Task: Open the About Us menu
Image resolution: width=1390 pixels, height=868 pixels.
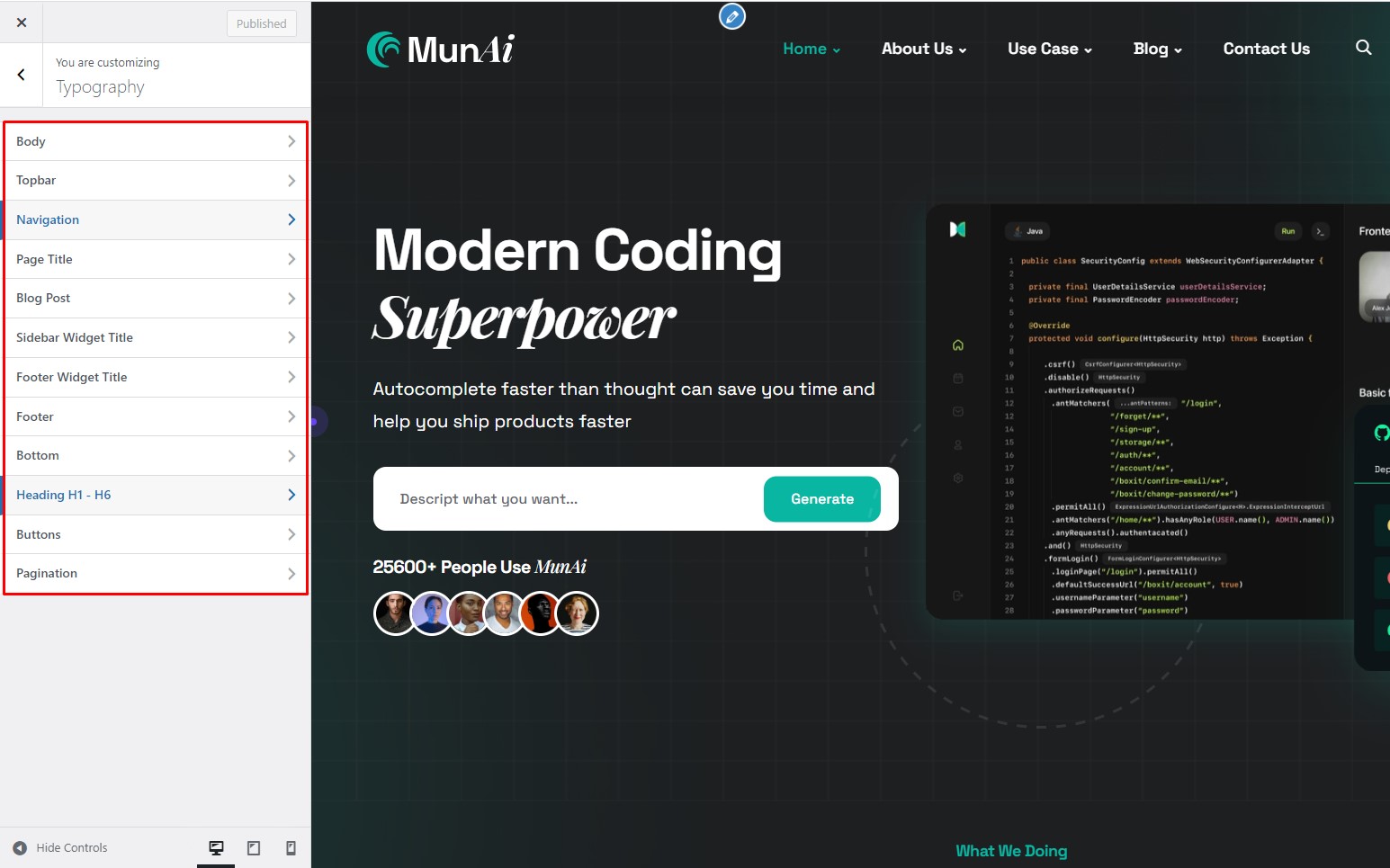Action: pos(924,49)
